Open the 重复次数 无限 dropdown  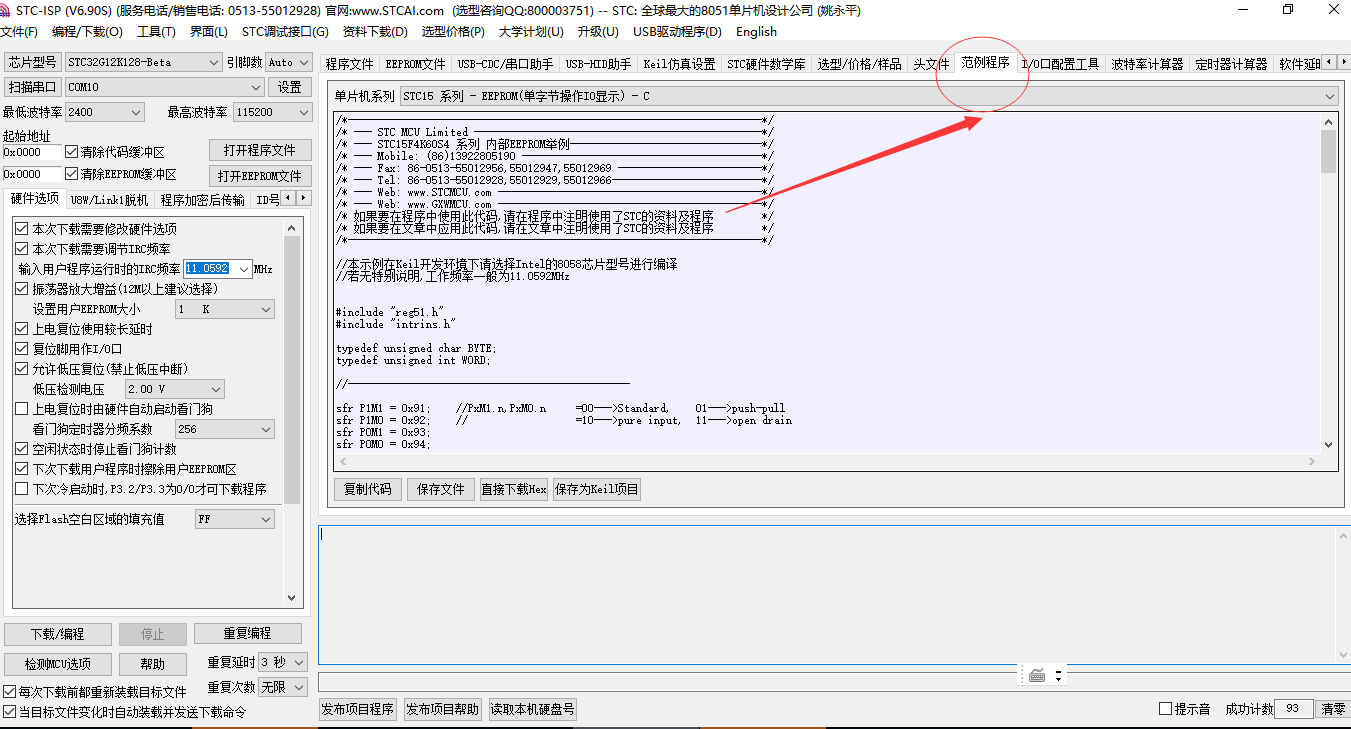tap(284, 687)
